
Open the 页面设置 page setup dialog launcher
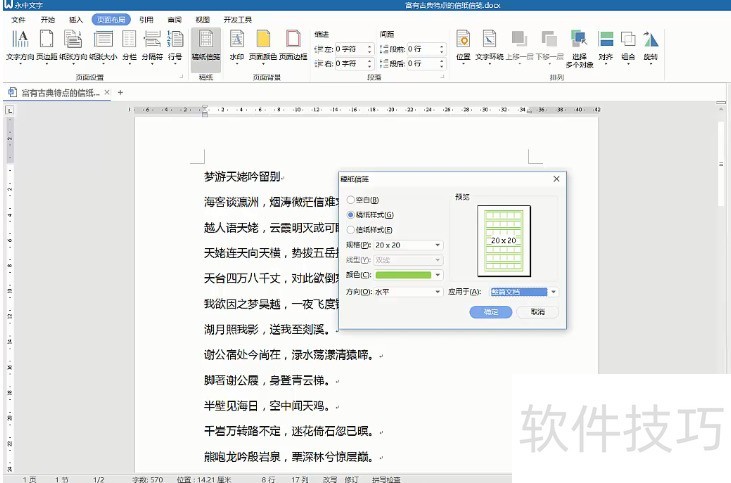[x=182, y=76]
